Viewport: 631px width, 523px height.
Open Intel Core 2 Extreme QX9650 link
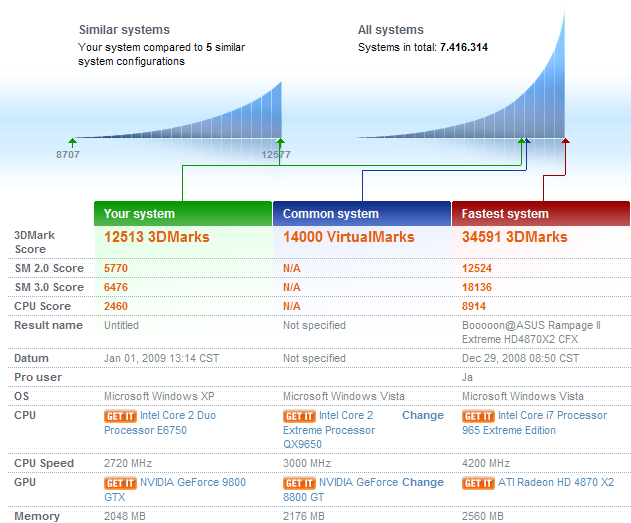point(329,430)
